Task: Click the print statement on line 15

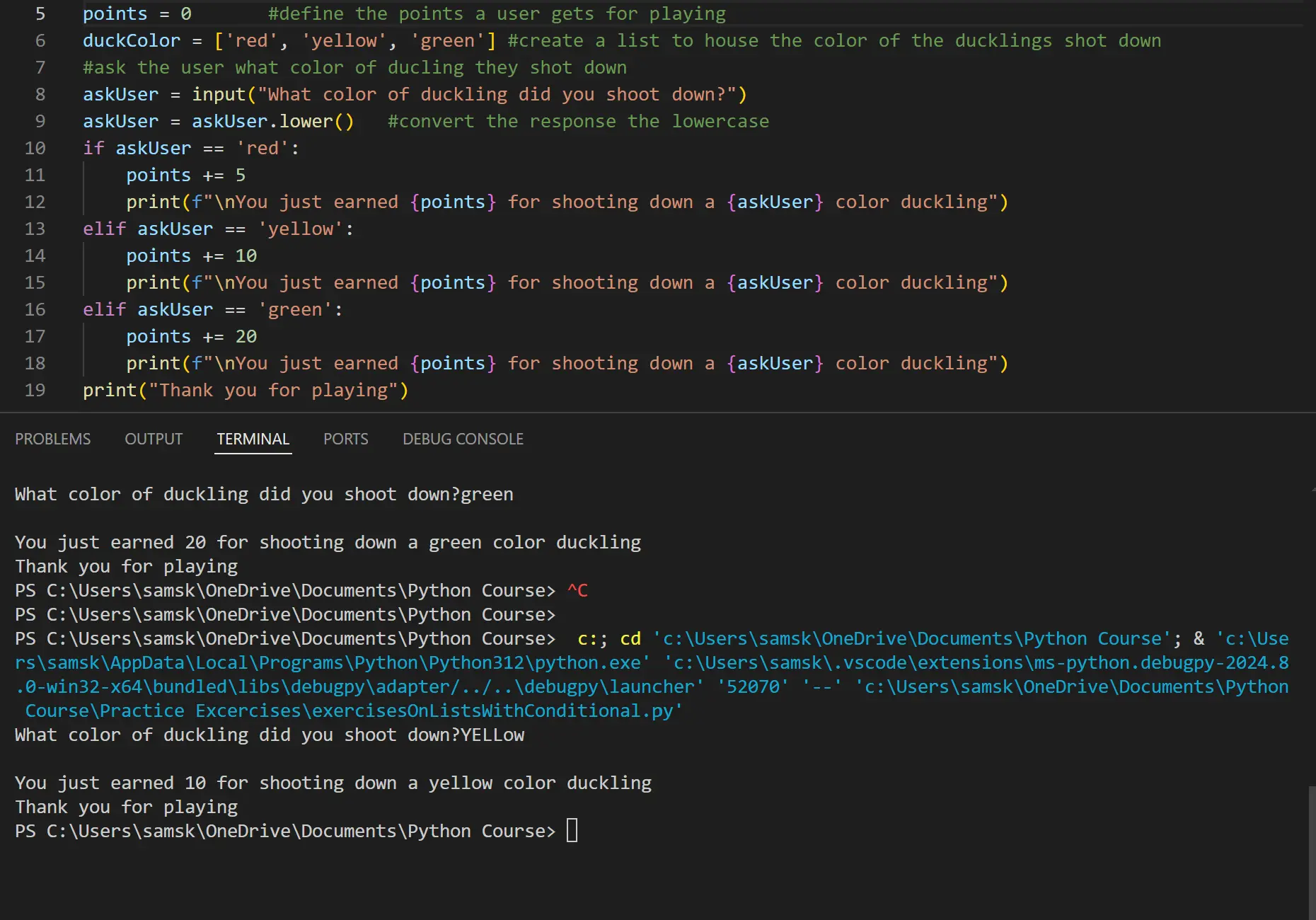Action: pyautogui.click(x=567, y=283)
